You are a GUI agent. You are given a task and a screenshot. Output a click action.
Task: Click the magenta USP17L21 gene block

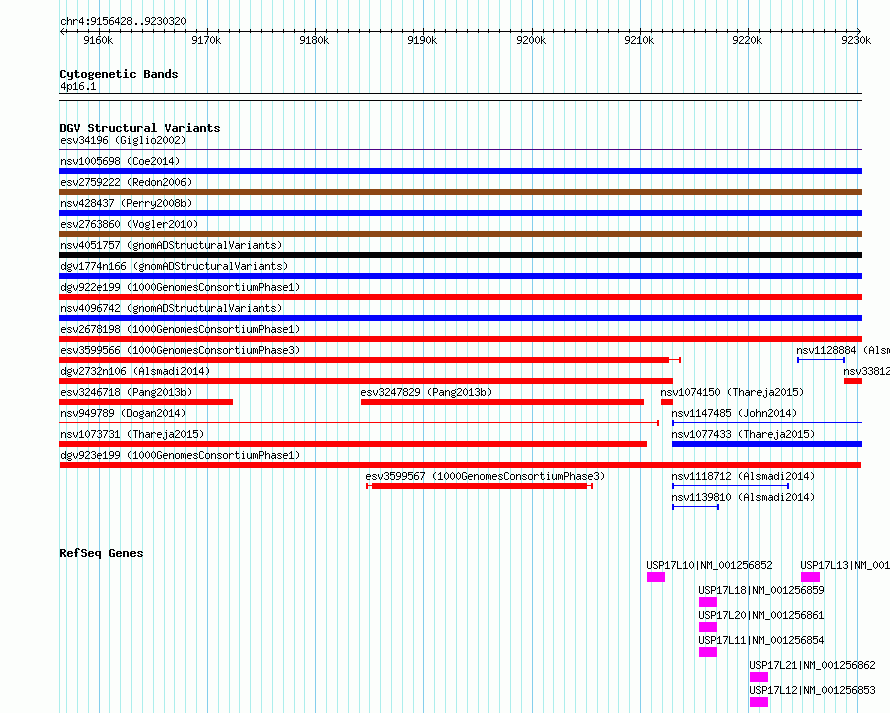click(x=759, y=677)
